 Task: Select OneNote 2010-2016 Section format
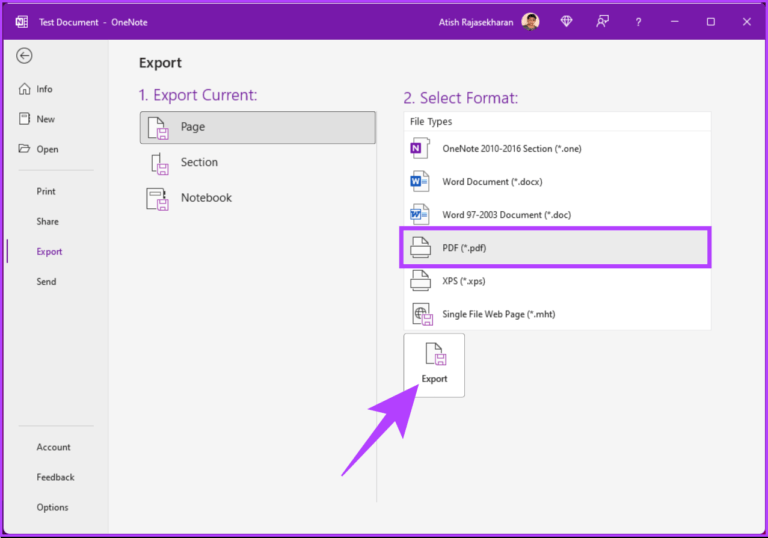[557, 148]
